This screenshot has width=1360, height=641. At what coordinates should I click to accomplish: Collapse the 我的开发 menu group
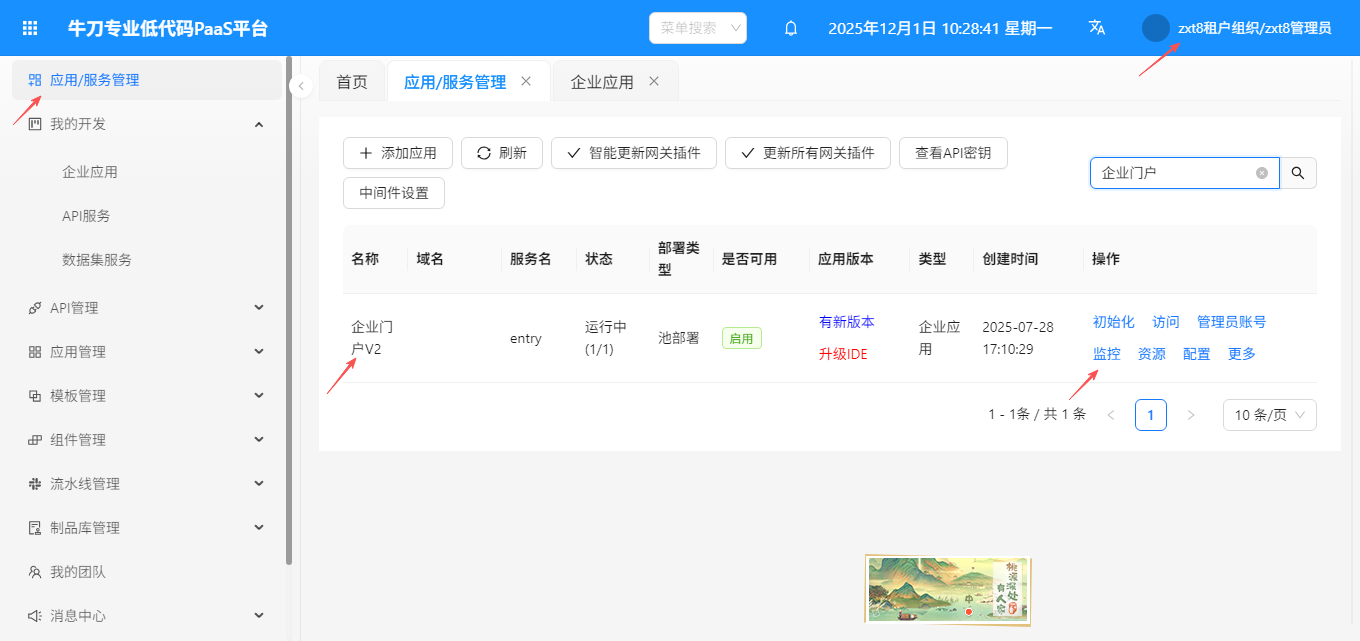[259, 124]
